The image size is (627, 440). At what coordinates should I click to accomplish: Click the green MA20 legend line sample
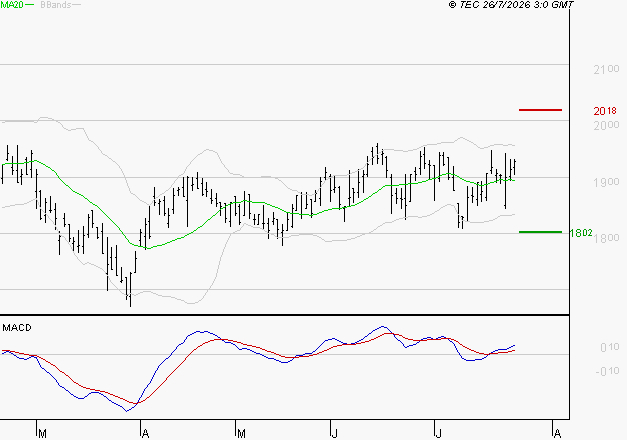[x=30, y=5]
